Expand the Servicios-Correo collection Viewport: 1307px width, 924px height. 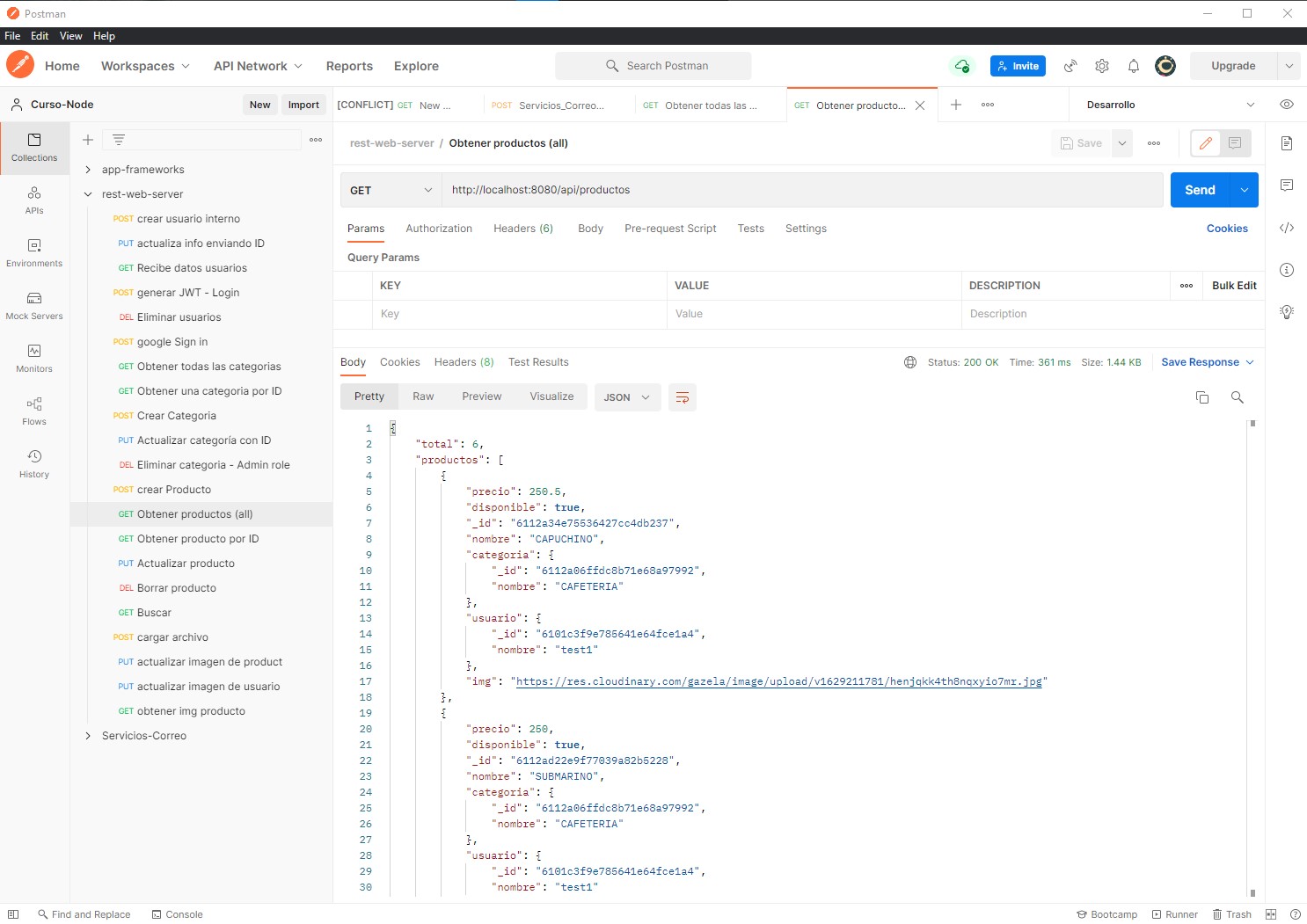[x=88, y=736]
